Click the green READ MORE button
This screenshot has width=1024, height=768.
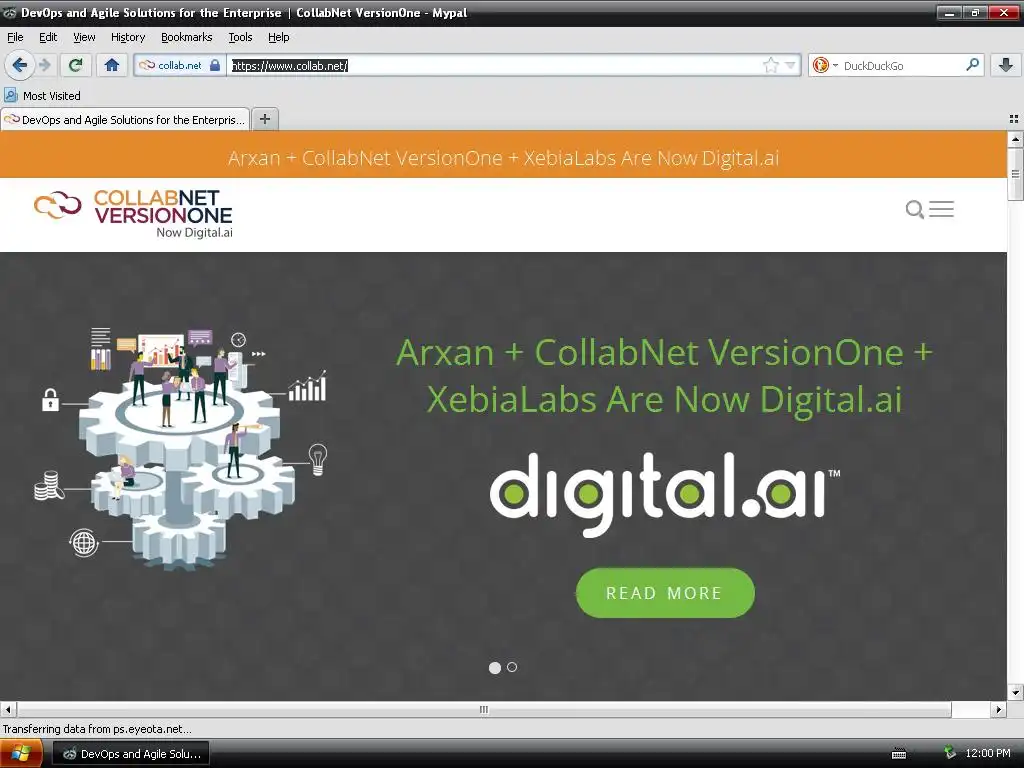pos(665,593)
